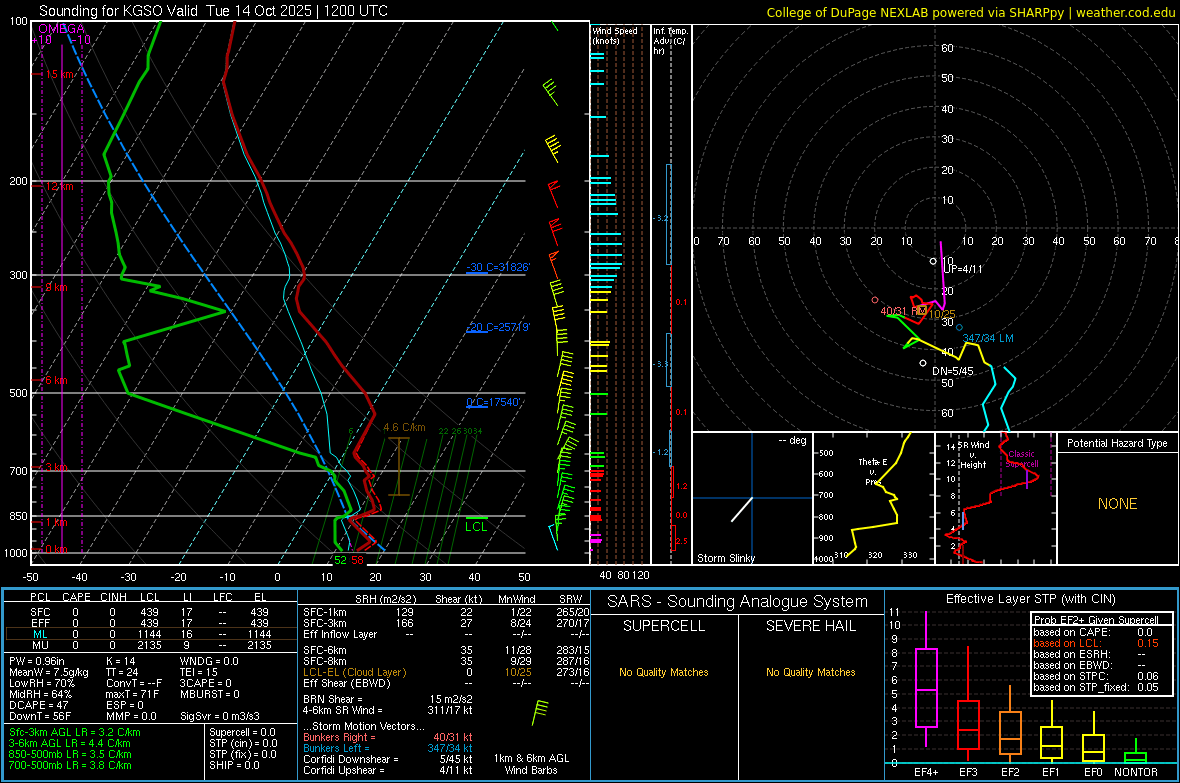This screenshot has width=1180, height=783.
Task: Click the 12 km height marker
Action: pyautogui.click(x=59, y=186)
